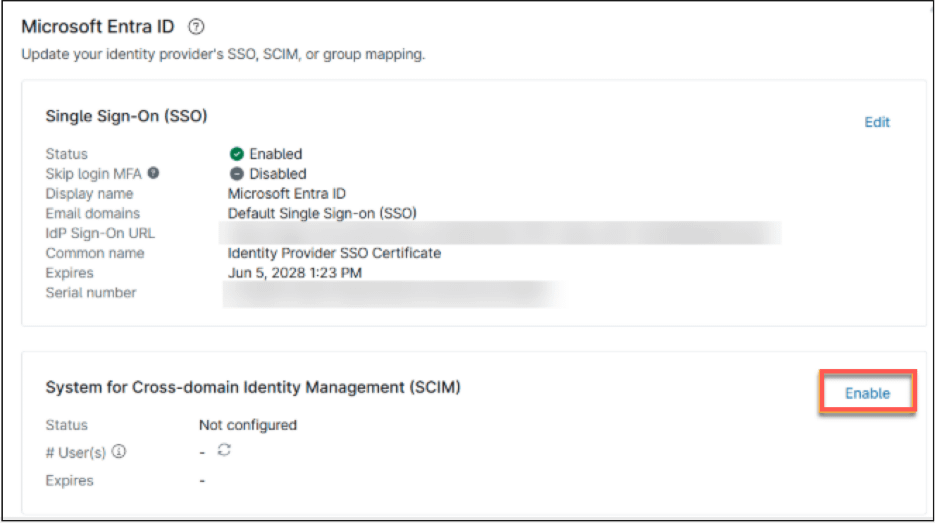936x523 pixels.
Task: Click the 'Common name' label
Action: click(95, 253)
